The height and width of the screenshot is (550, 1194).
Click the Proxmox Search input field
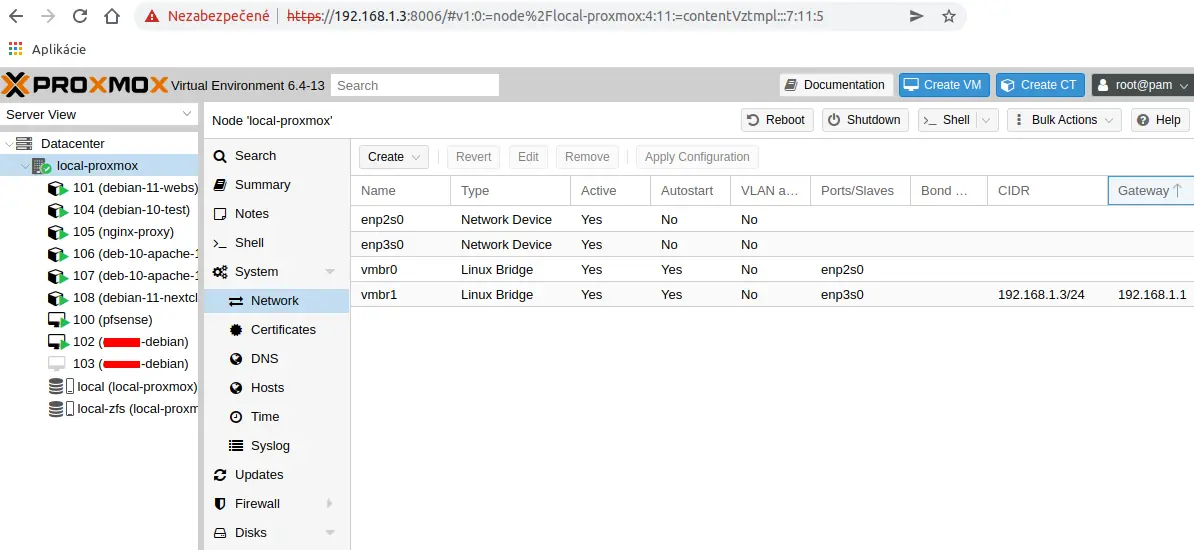415,85
